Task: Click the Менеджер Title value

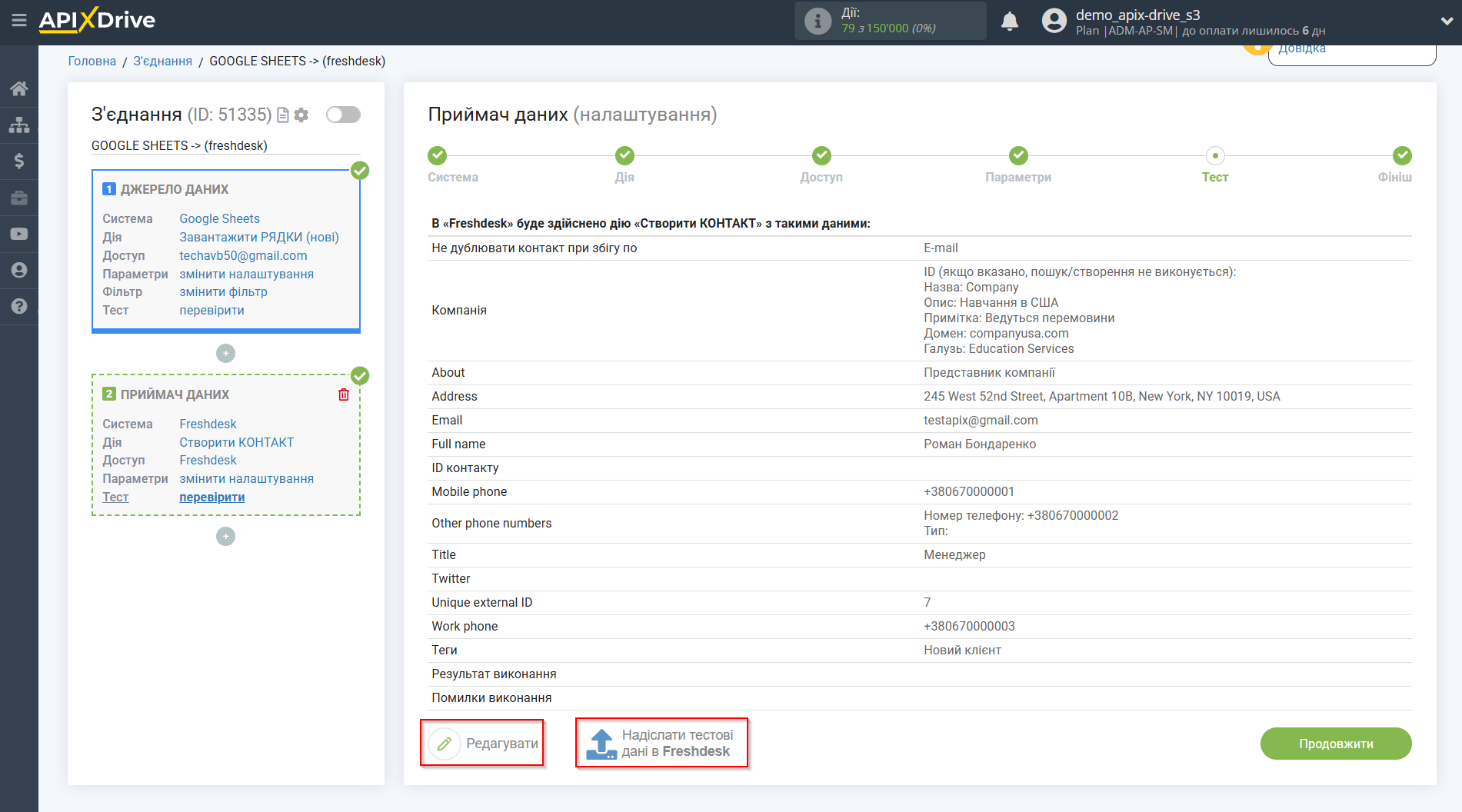Action: point(954,554)
